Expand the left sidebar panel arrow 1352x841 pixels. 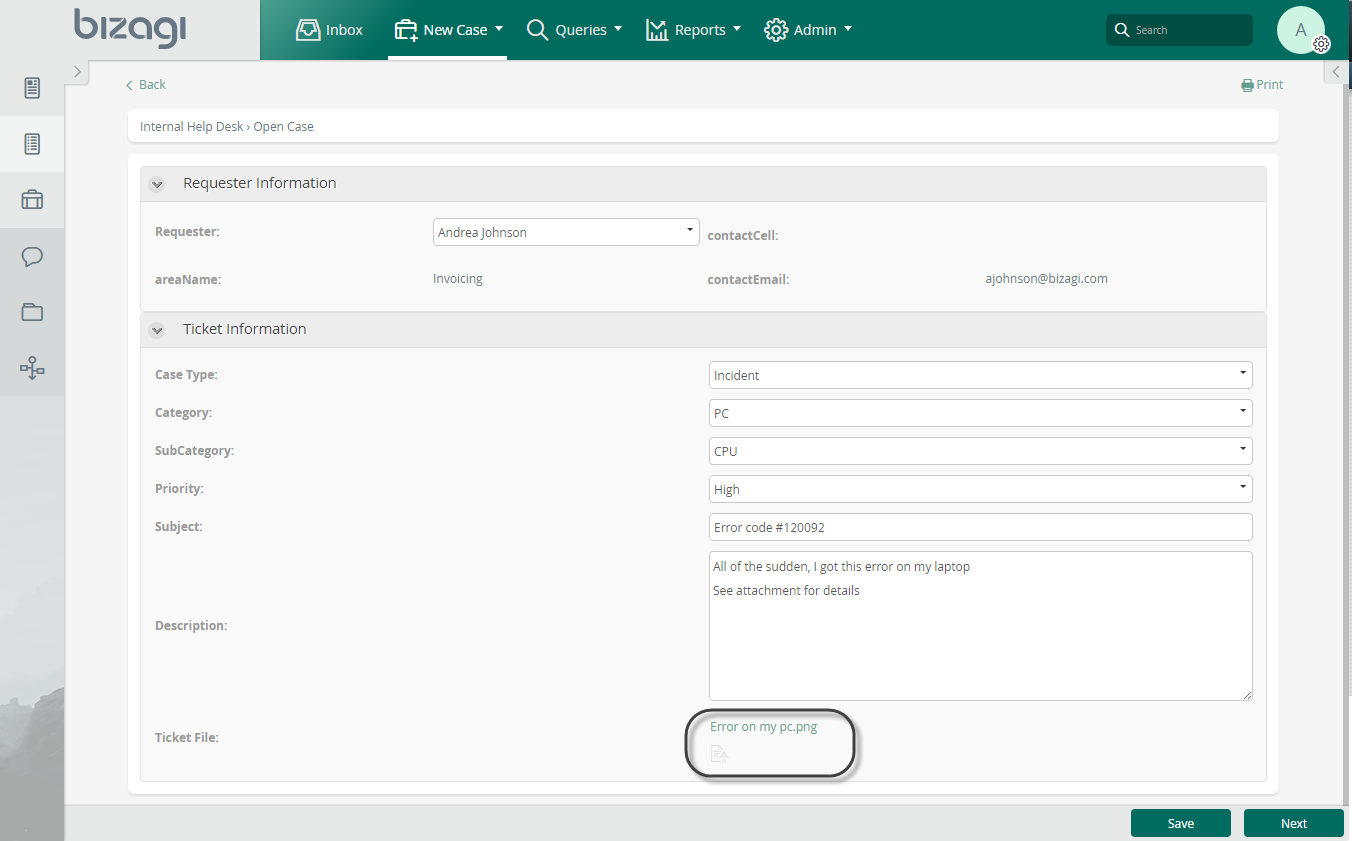[x=78, y=72]
